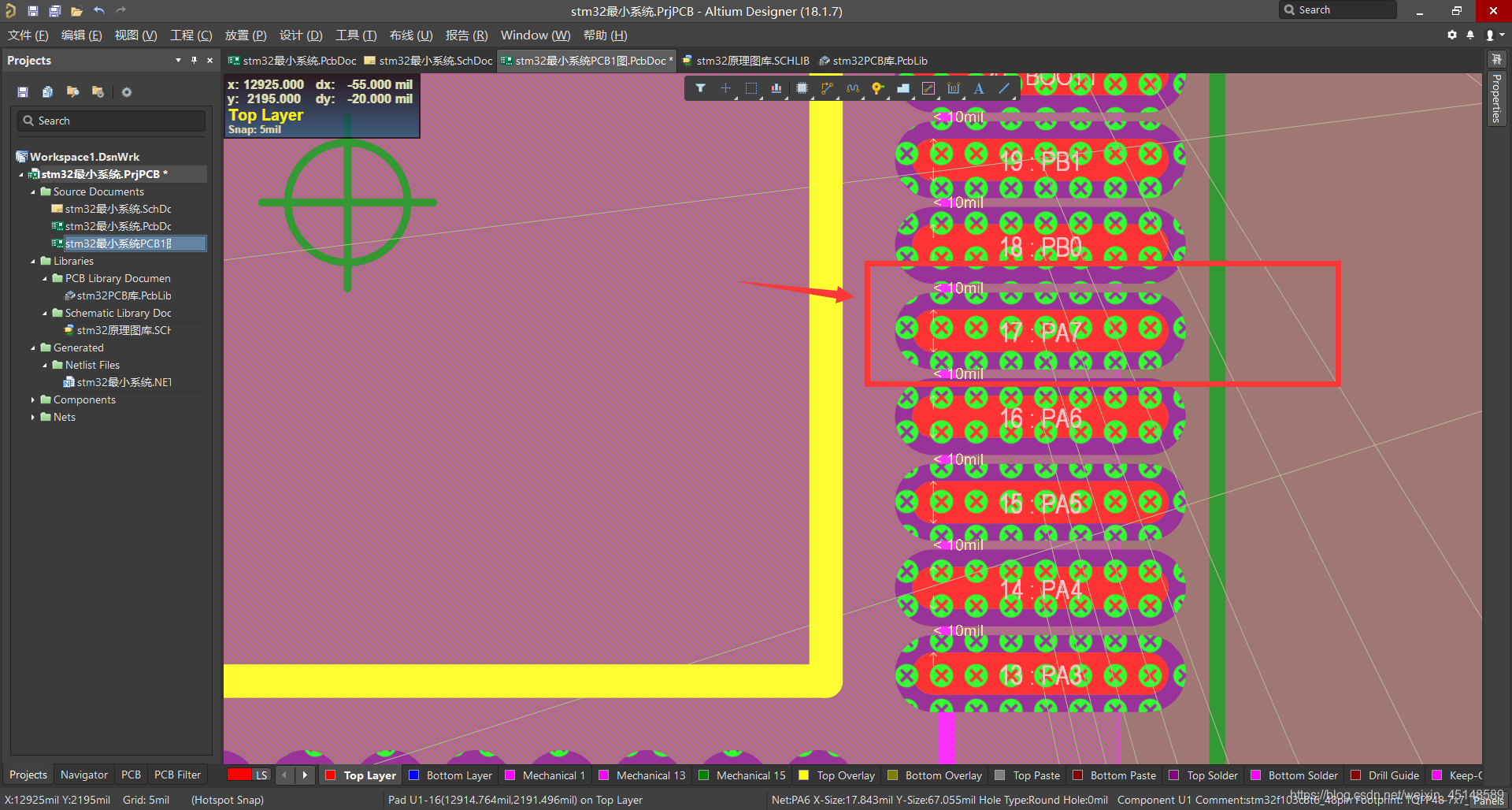The width and height of the screenshot is (1512, 810).
Task: Switch to stm32最小系统.SchDoc tab
Action: point(429,61)
